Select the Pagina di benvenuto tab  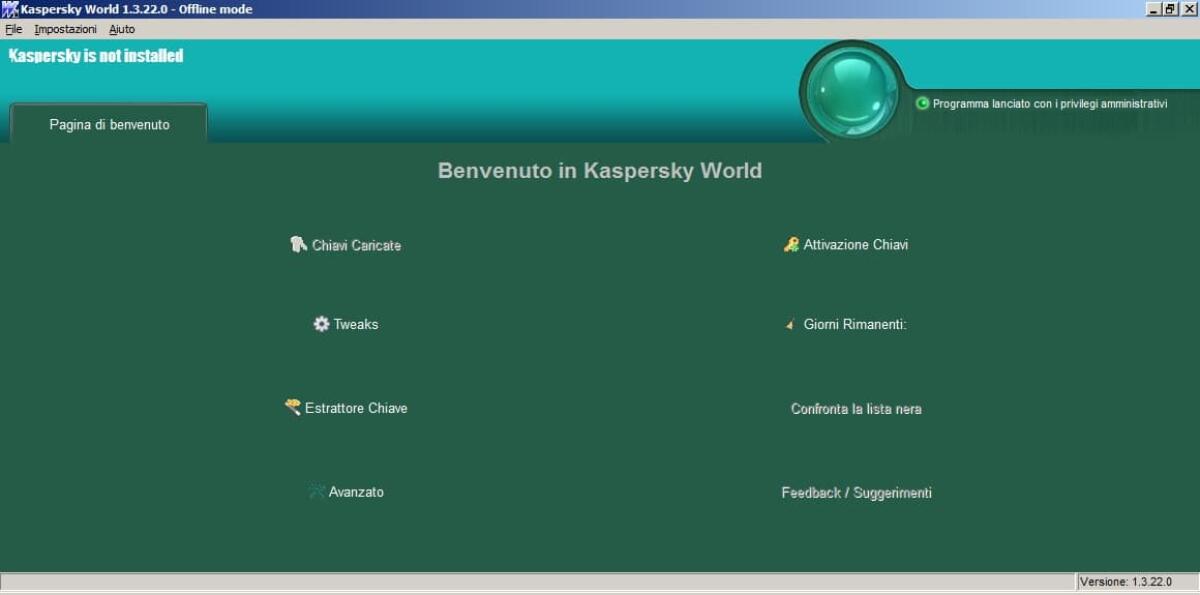(110, 124)
